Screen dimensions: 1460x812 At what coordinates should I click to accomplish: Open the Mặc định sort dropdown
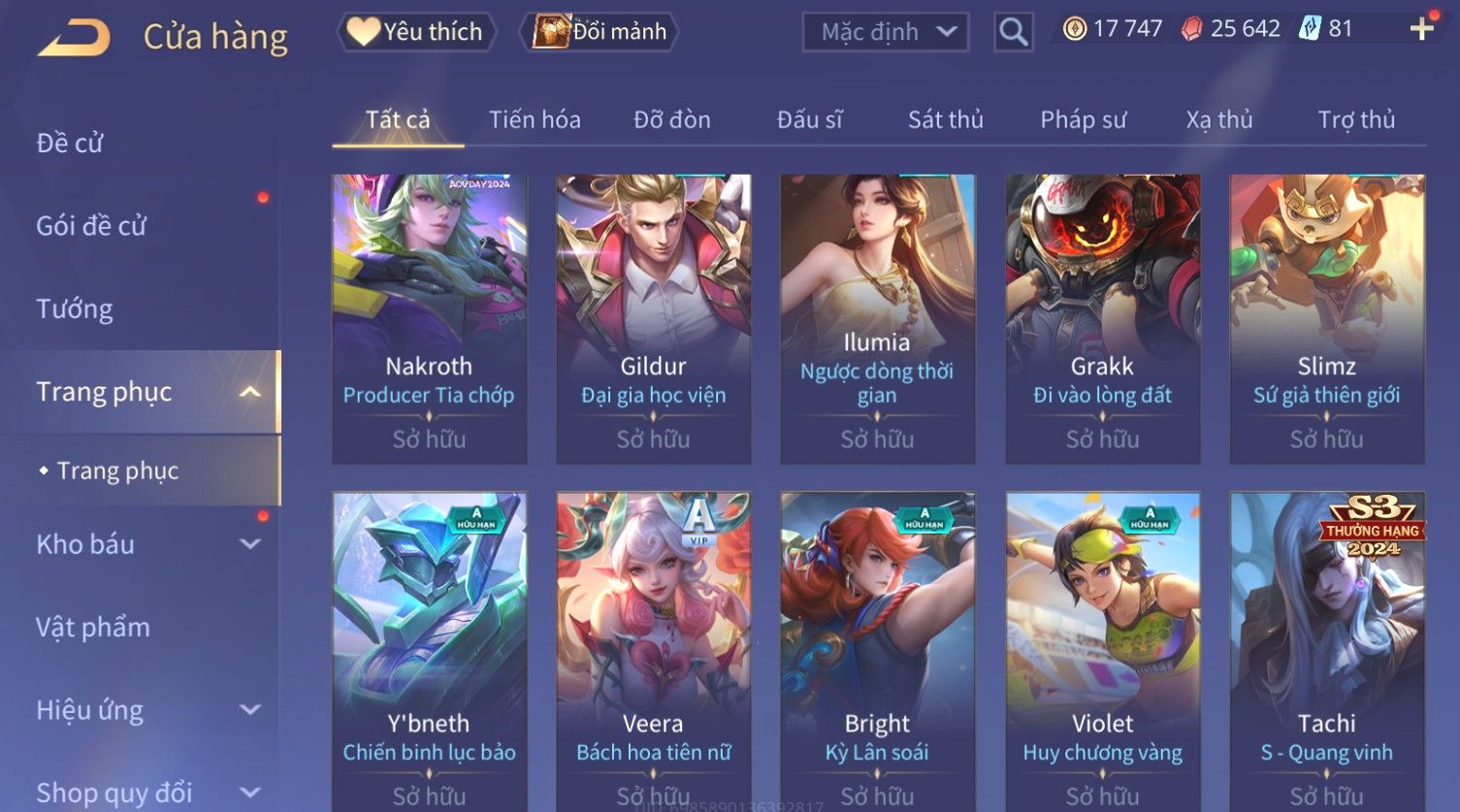point(886,32)
